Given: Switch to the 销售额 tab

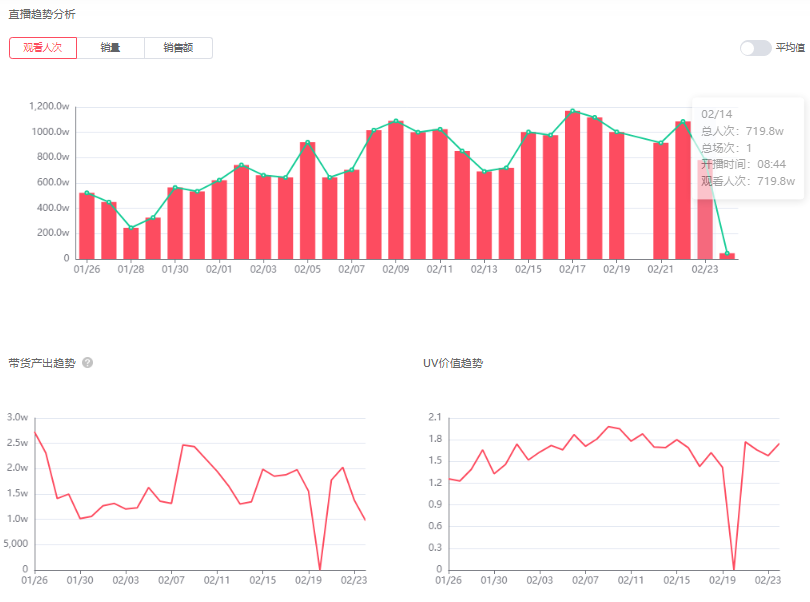Looking at the screenshot, I should click(178, 48).
